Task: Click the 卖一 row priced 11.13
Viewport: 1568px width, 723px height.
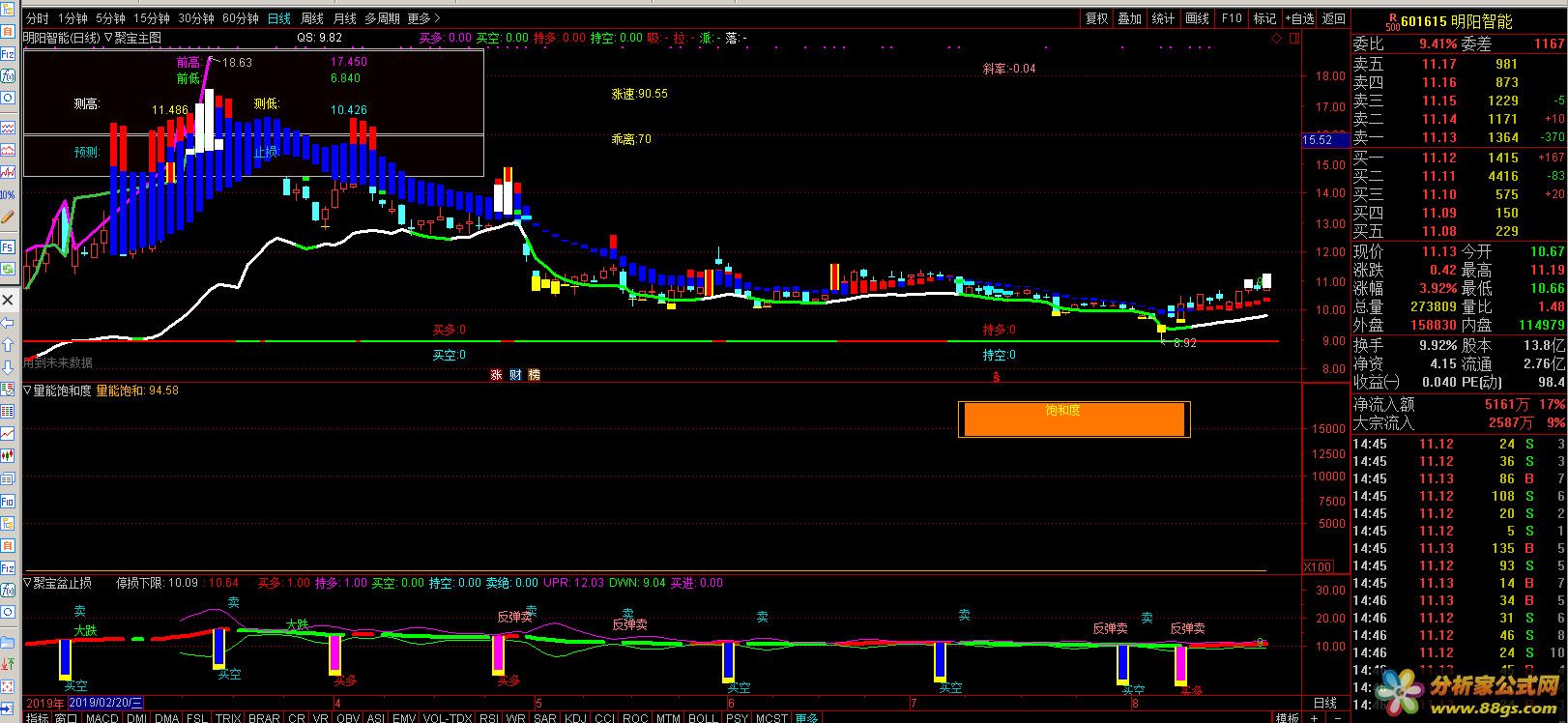Action: pos(1459,137)
